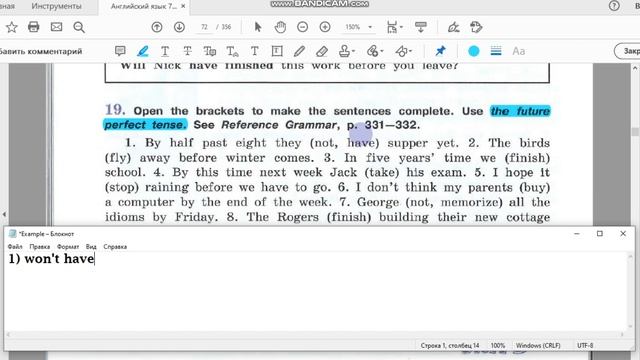This screenshot has height=360, width=640.
Task: Click the highlighted "perfect tense." text
Action: [145, 124]
